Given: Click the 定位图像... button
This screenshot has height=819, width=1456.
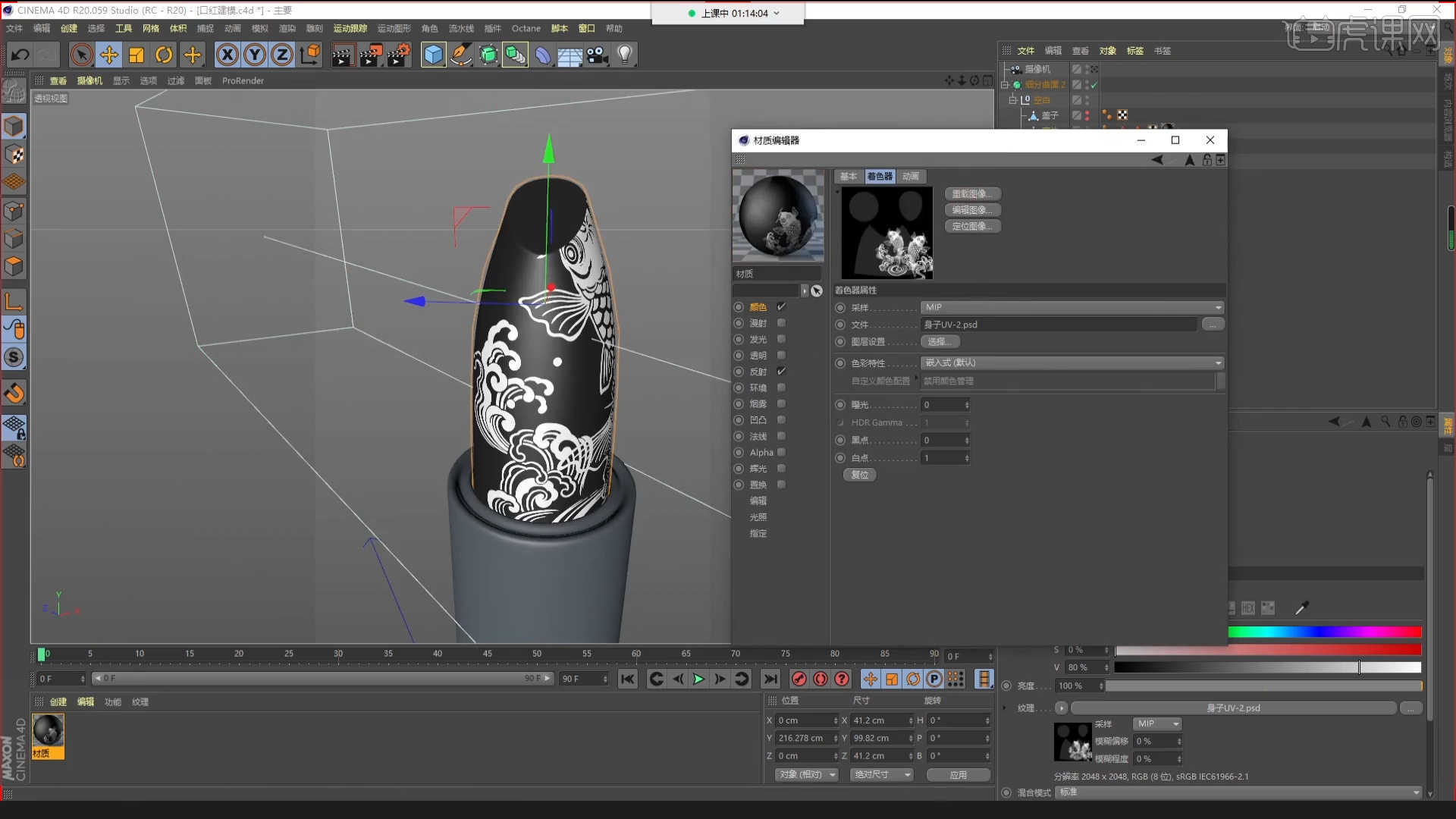Looking at the screenshot, I should 973,226.
